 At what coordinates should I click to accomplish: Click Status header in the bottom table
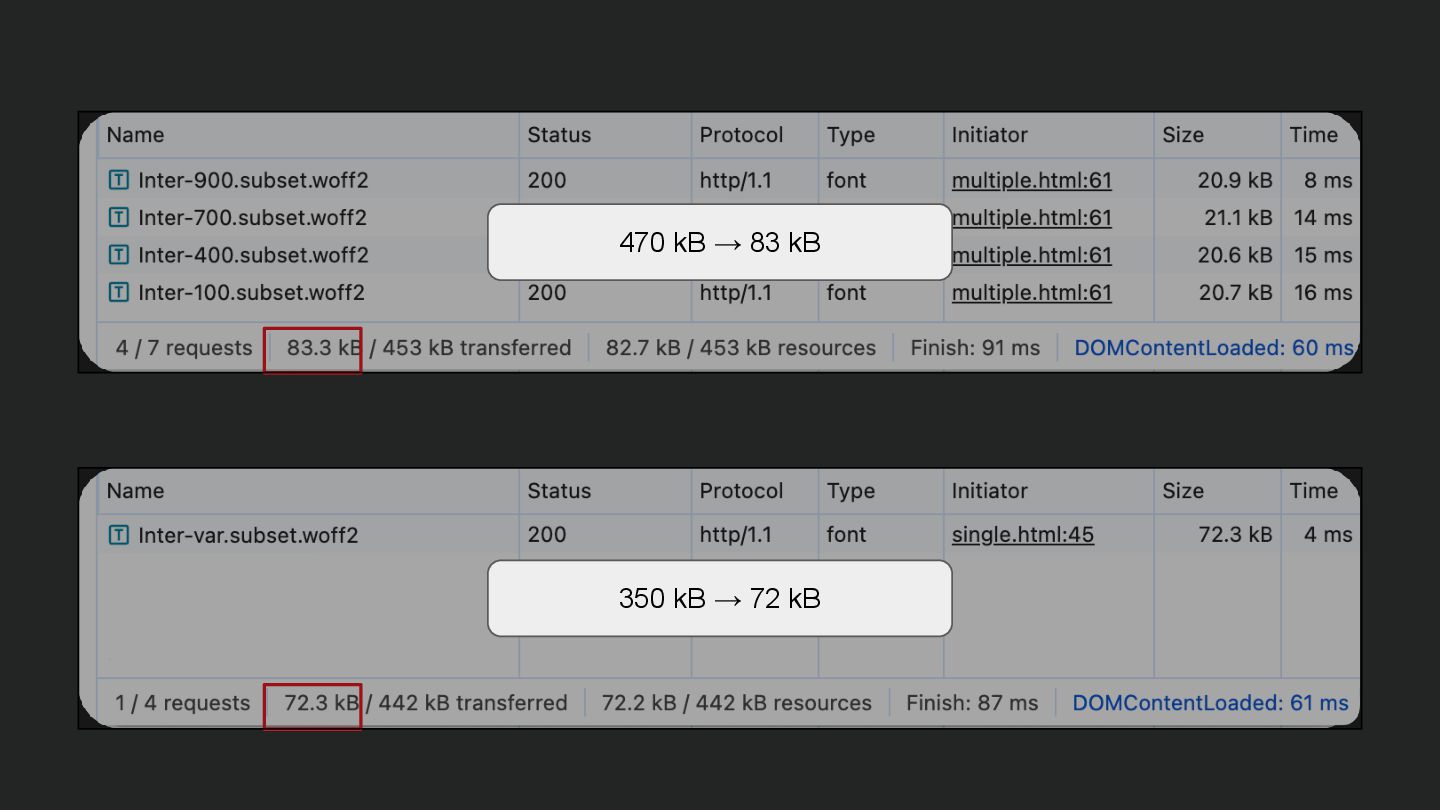coord(559,491)
